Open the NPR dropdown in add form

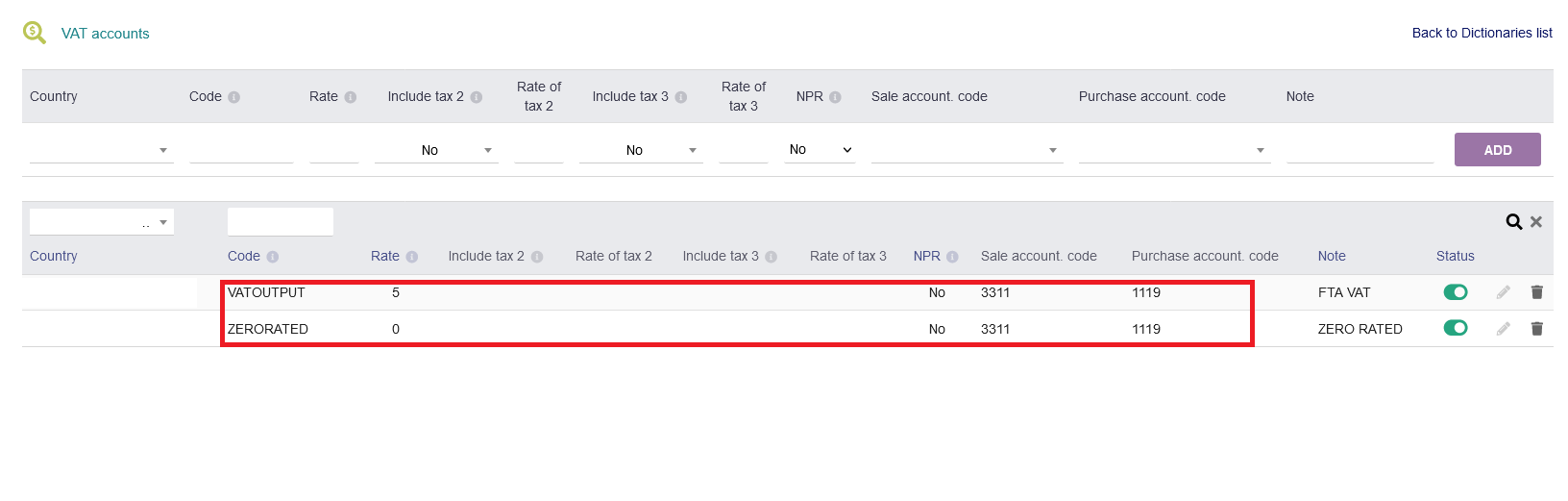coord(820,150)
